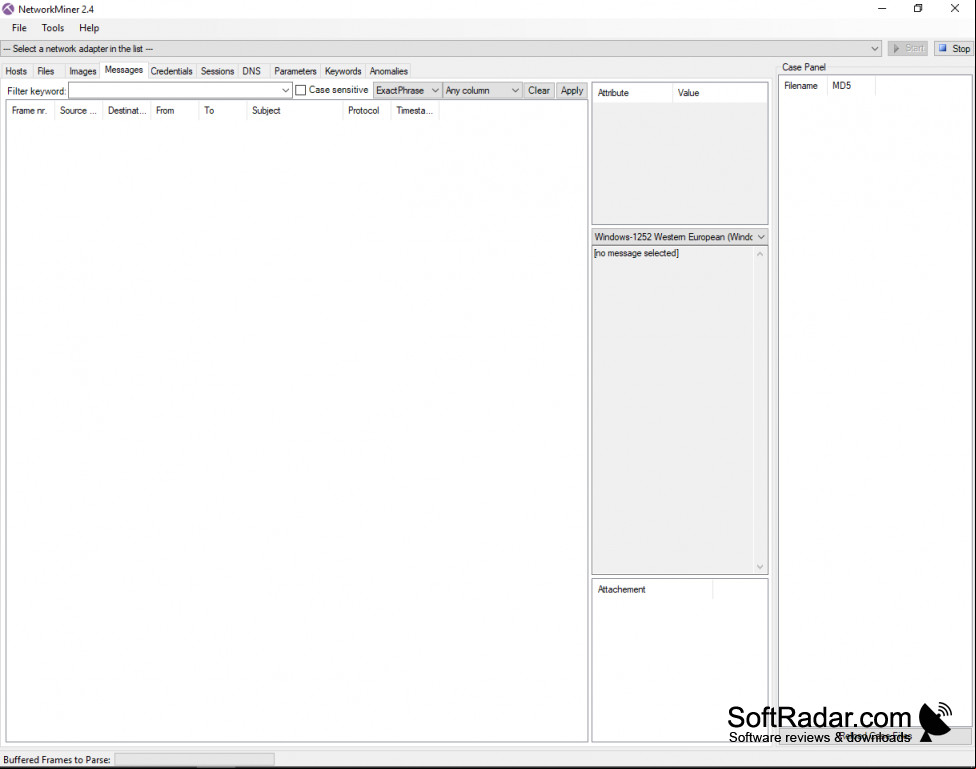This screenshot has width=976, height=769.
Task: Click the Case Panel MD5 column header
Action: pos(851,86)
